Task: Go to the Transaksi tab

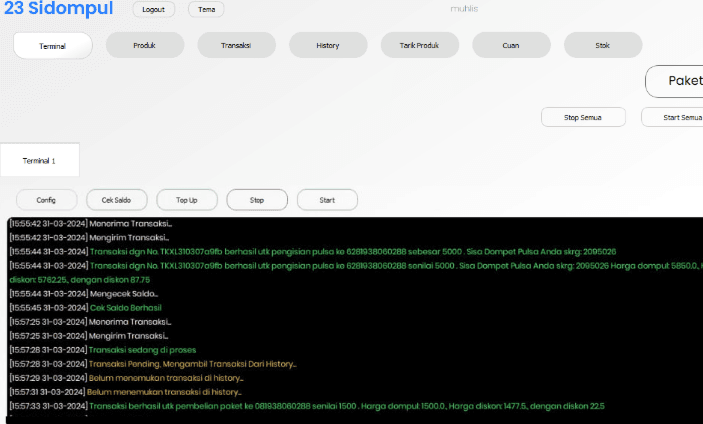Action: tap(236, 46)
